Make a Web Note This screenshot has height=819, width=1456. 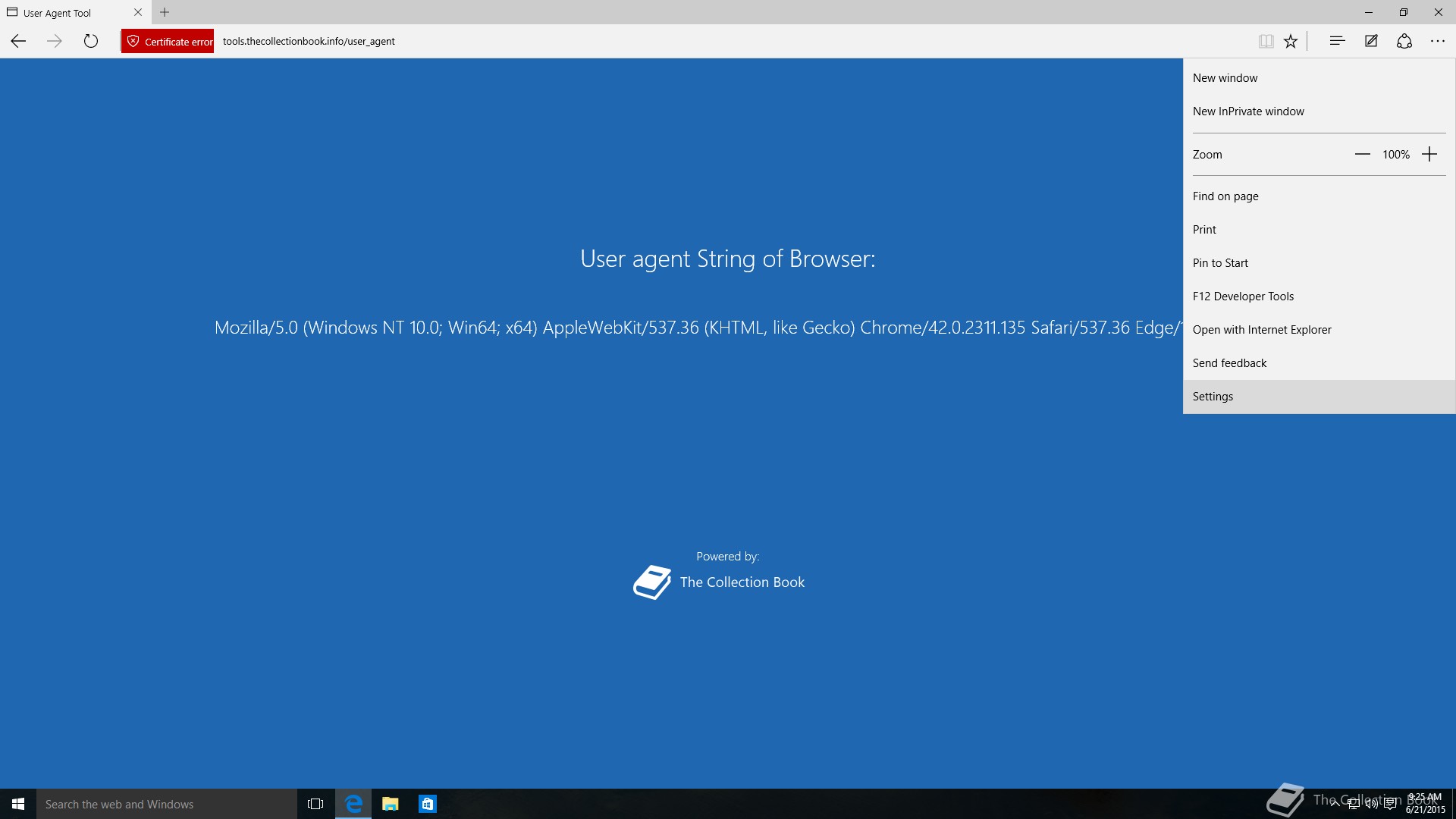[x=1371, y=41]
